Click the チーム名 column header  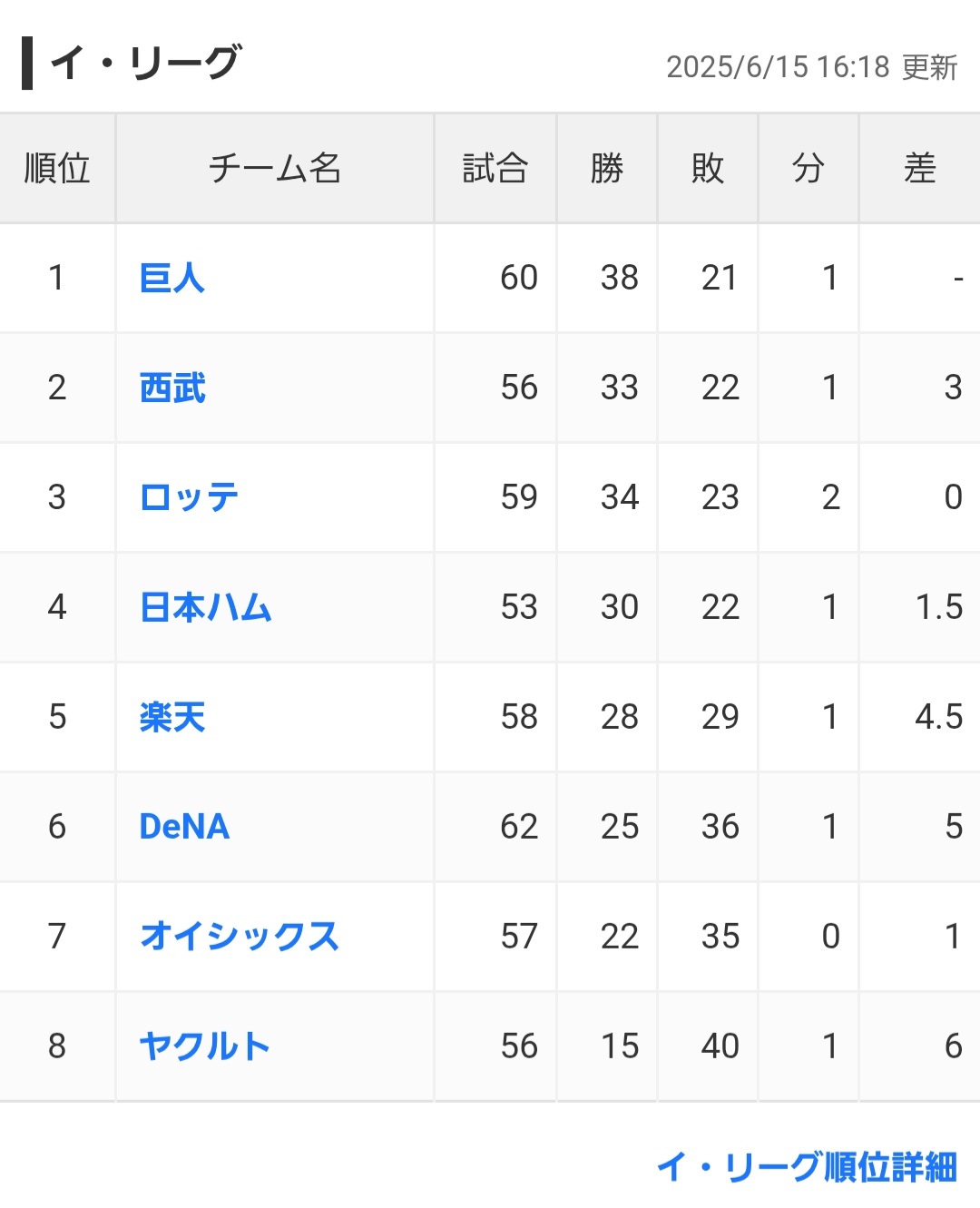[x=275, y=169]
